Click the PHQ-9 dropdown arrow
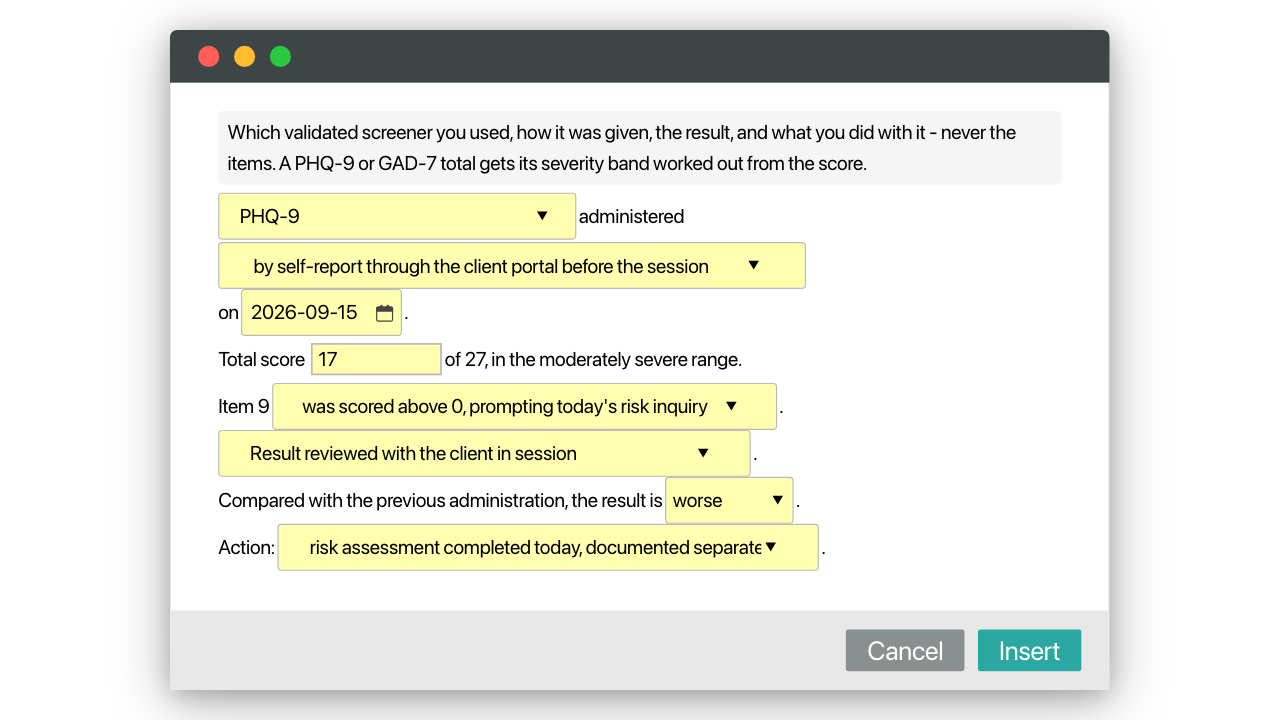This screenshot has height=720, width=1280. pos(542,216)
